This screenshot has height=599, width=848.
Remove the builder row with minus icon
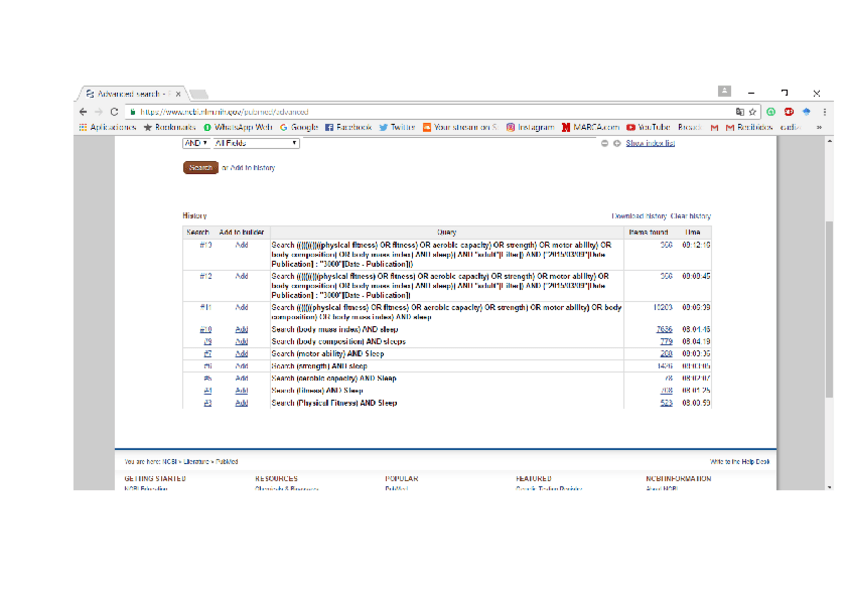tap(604, 144)
